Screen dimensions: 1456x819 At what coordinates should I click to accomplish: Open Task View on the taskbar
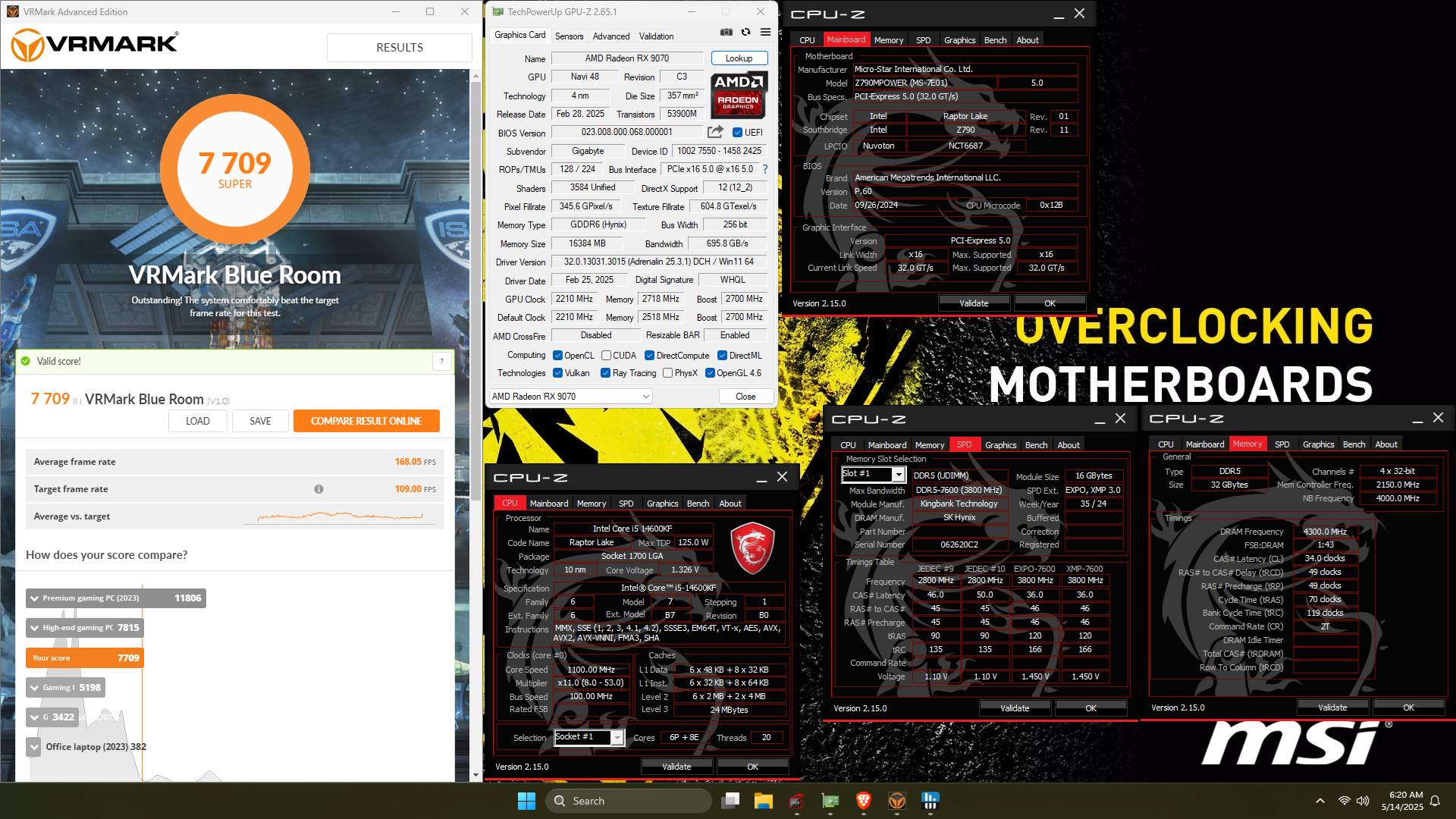click(x=731, y=801)
